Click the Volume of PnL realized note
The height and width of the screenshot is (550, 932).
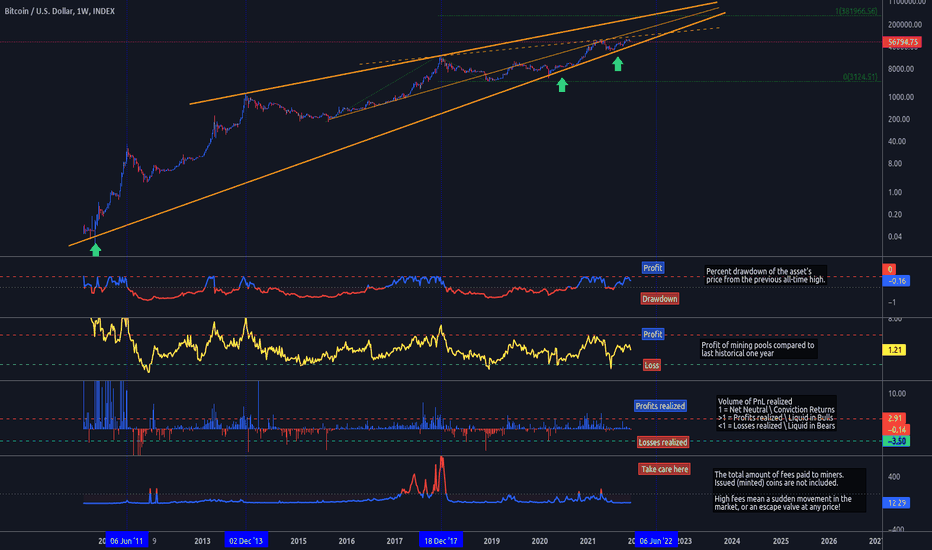pyautogui.click(x=776, y=413)
